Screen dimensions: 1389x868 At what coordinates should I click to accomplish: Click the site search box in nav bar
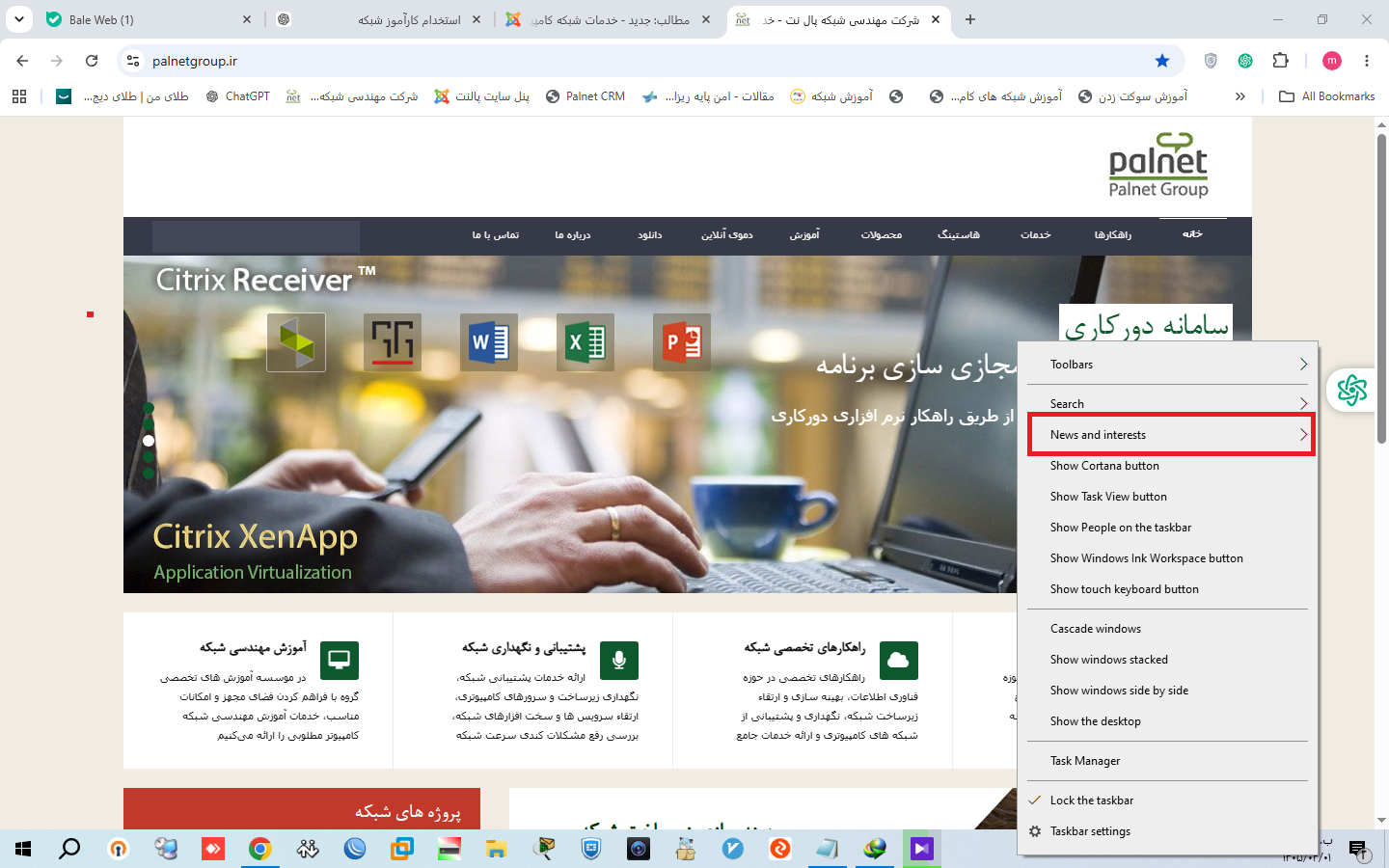(256, 236)
